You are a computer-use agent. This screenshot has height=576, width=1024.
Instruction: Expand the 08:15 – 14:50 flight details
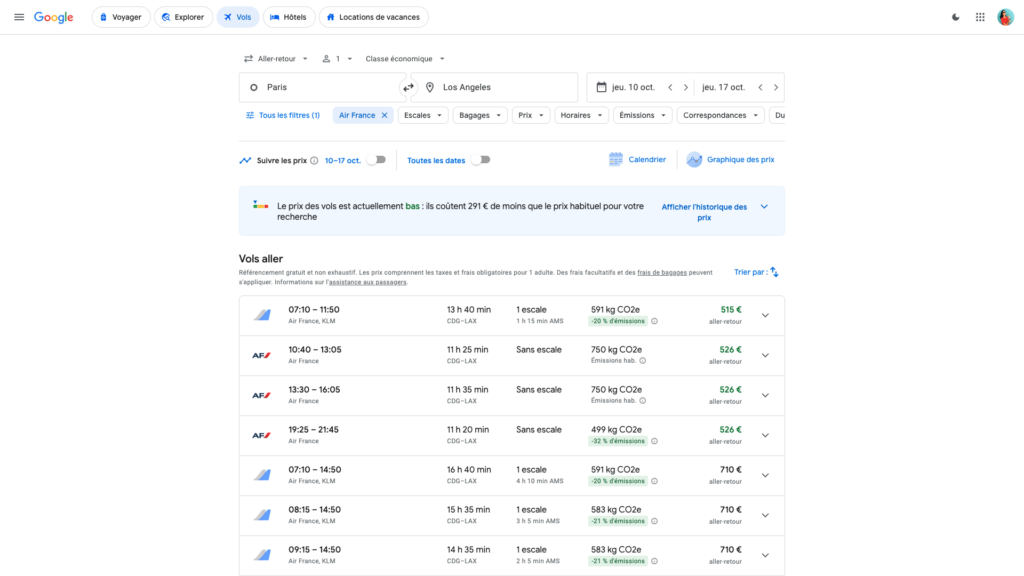[765, 515]
